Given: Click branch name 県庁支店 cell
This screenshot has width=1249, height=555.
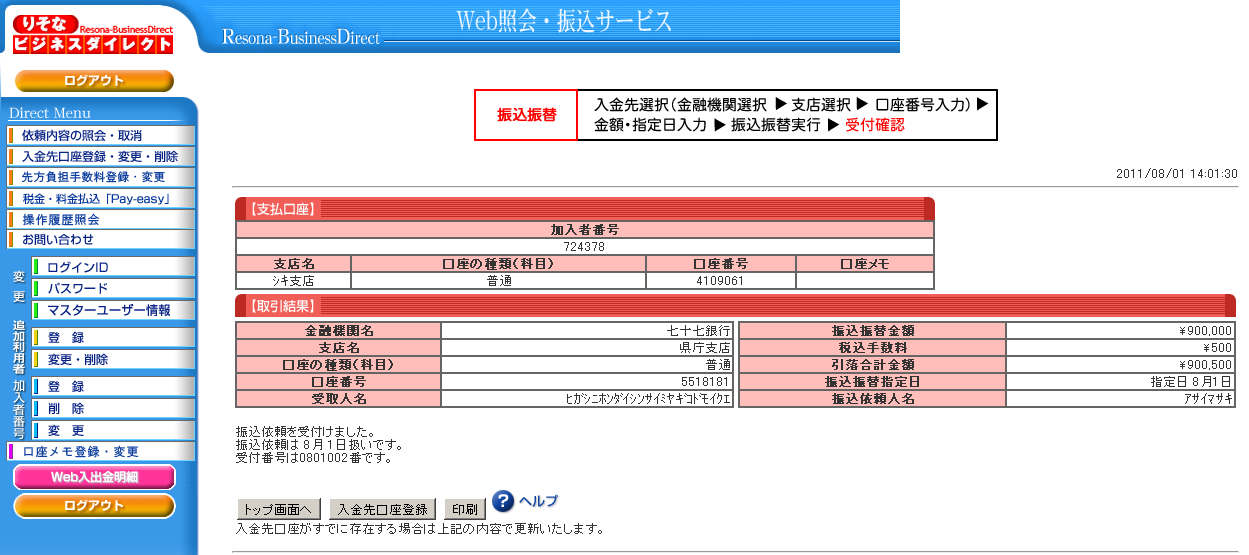Looking at the screenshot, I should [x=587, y=347].
